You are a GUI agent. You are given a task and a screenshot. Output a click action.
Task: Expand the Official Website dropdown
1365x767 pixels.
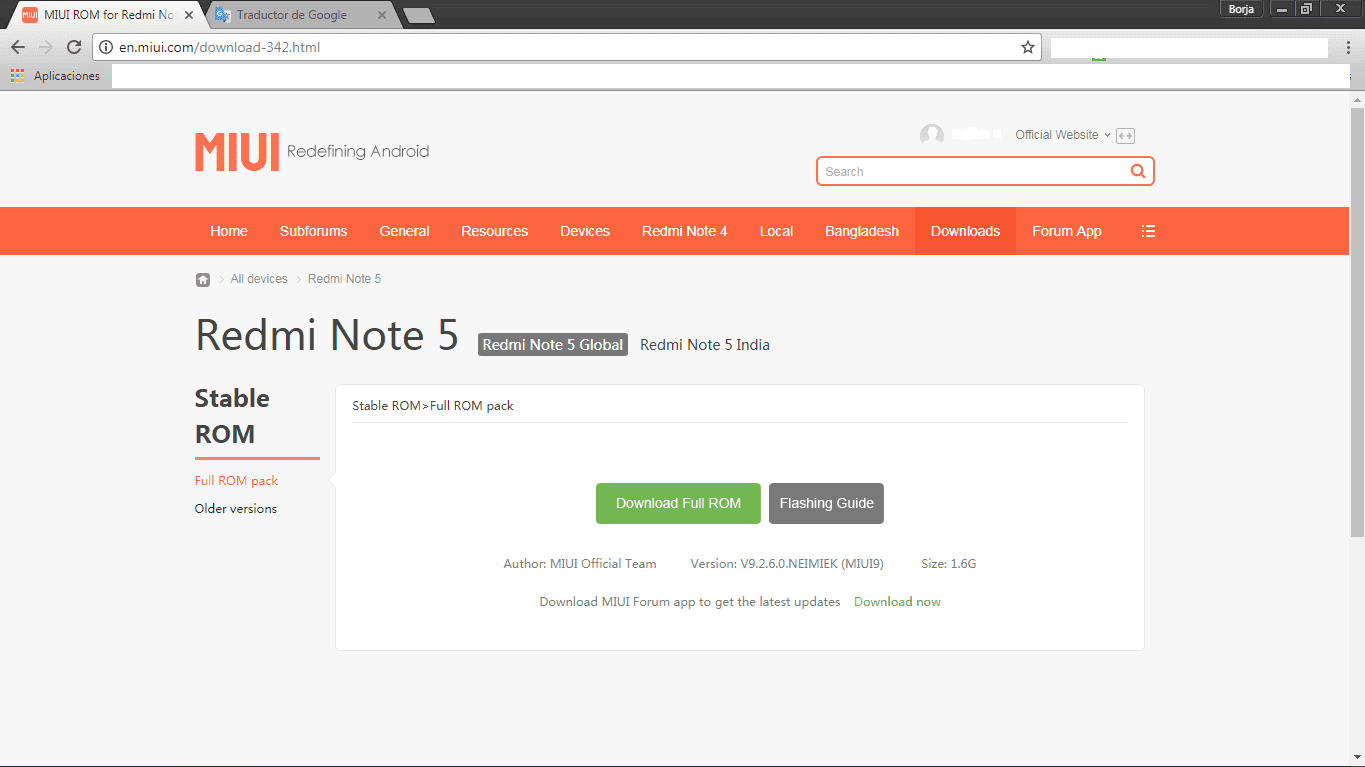pyautogui.click(x=1063, y=135)
